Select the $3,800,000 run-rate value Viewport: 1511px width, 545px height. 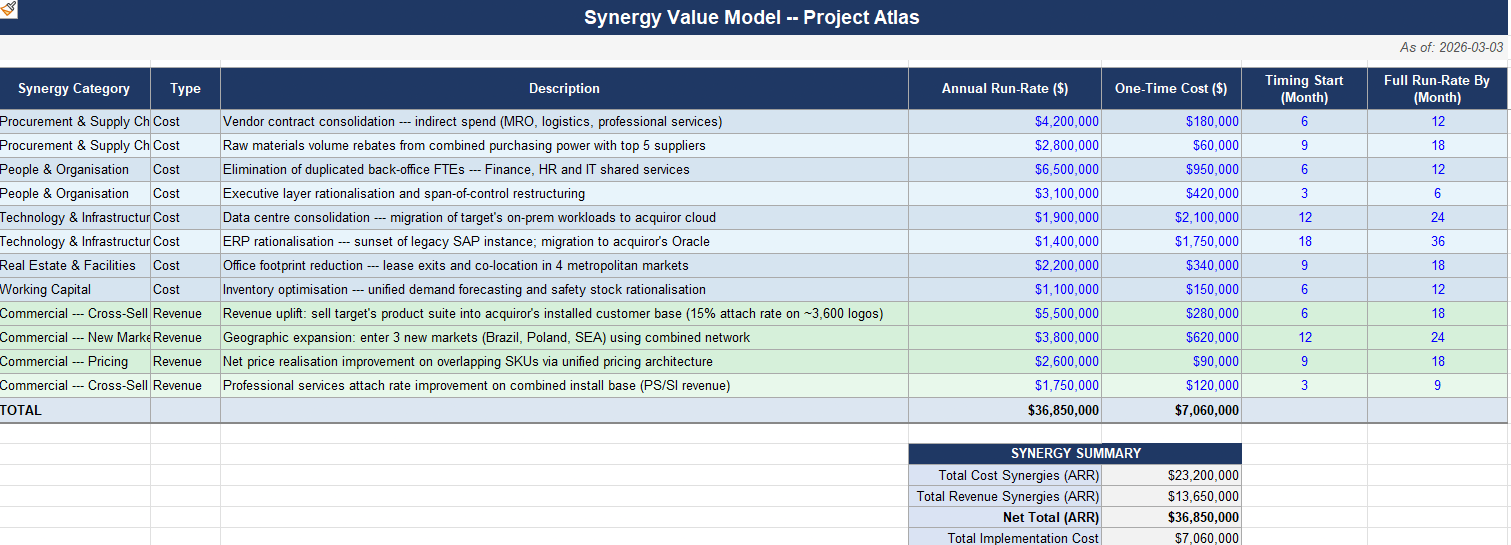click(x=1005, y=338)
